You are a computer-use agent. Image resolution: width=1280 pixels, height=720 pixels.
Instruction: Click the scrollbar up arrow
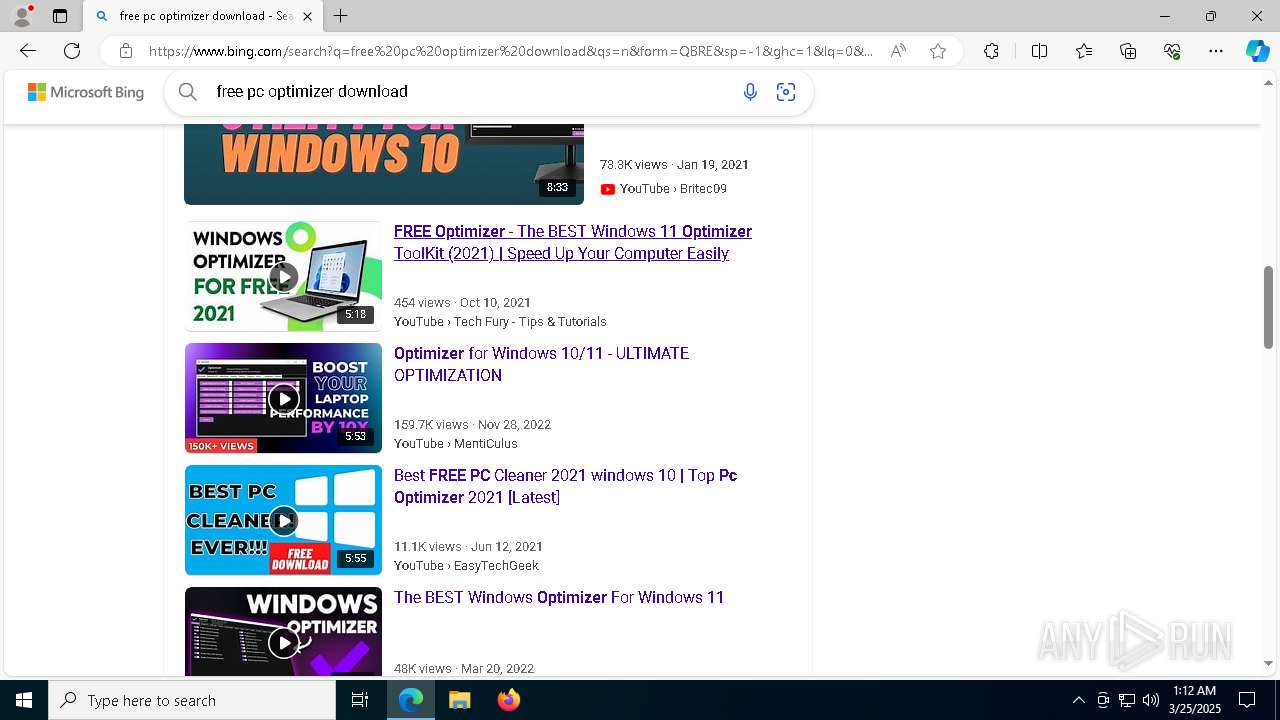pyautogui.click(x=1268, y=83)
